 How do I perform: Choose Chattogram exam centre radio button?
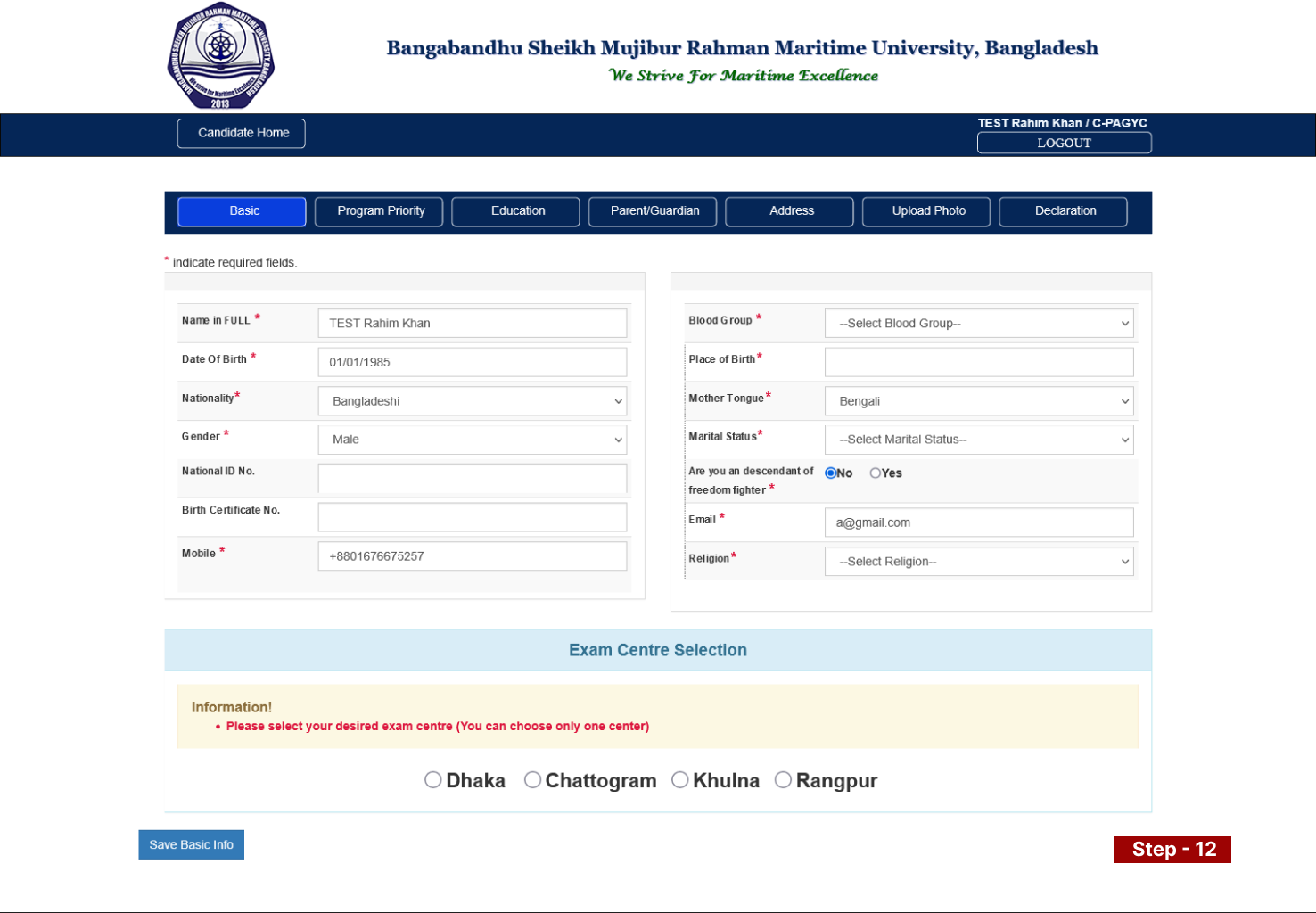[532, 780]
